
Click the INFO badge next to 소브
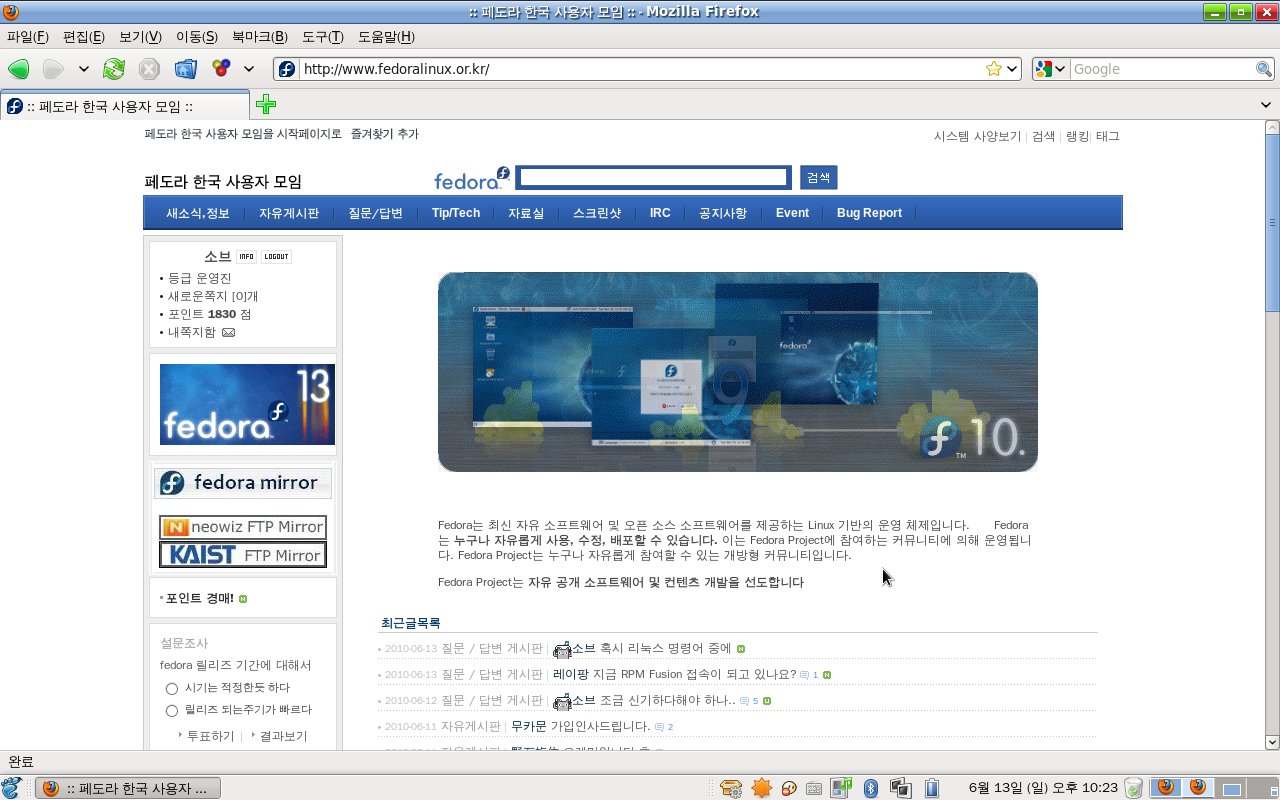pyautogui.click(x=246, y=257)
